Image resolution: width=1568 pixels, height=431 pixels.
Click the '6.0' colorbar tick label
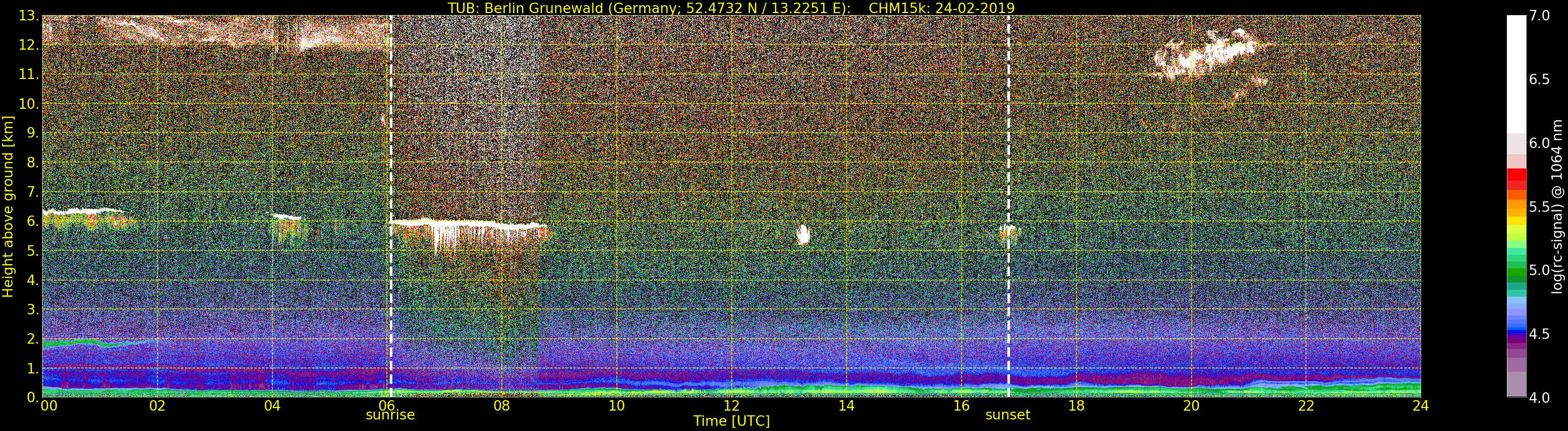click(x=1539, y=143)
